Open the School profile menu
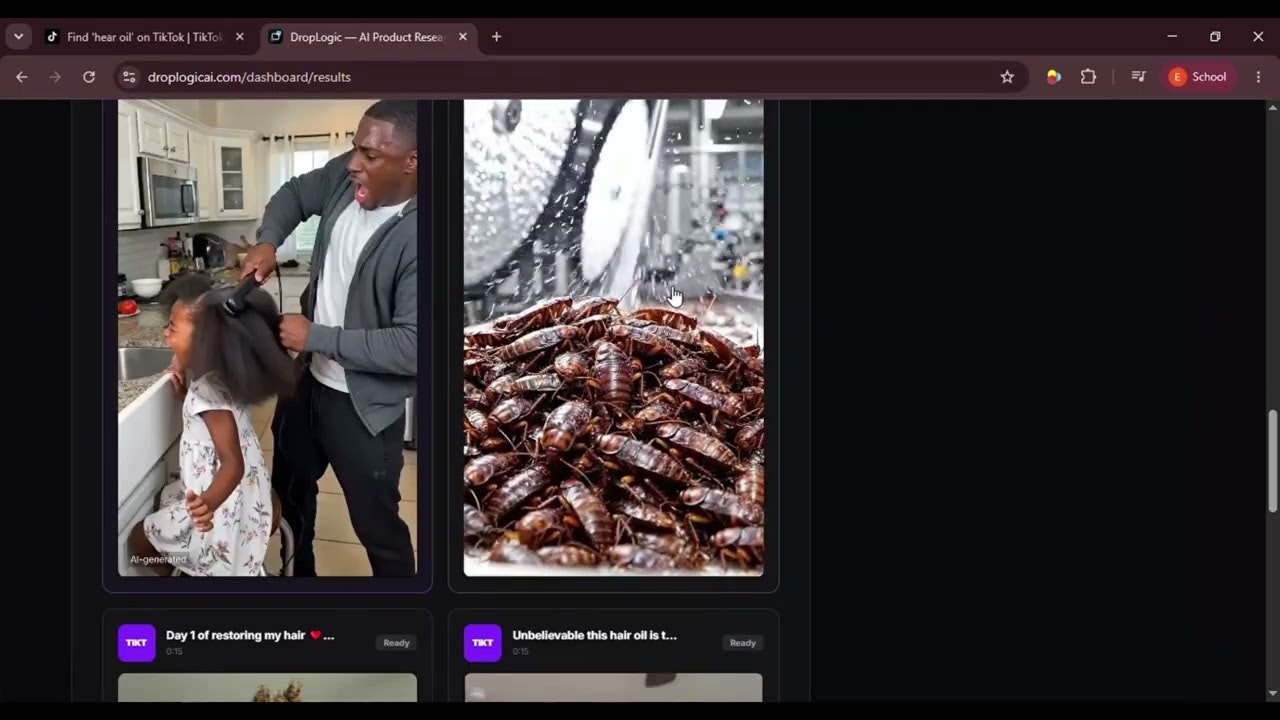The height and width of the screenshot is (720, 1280). click(1199, 77)
